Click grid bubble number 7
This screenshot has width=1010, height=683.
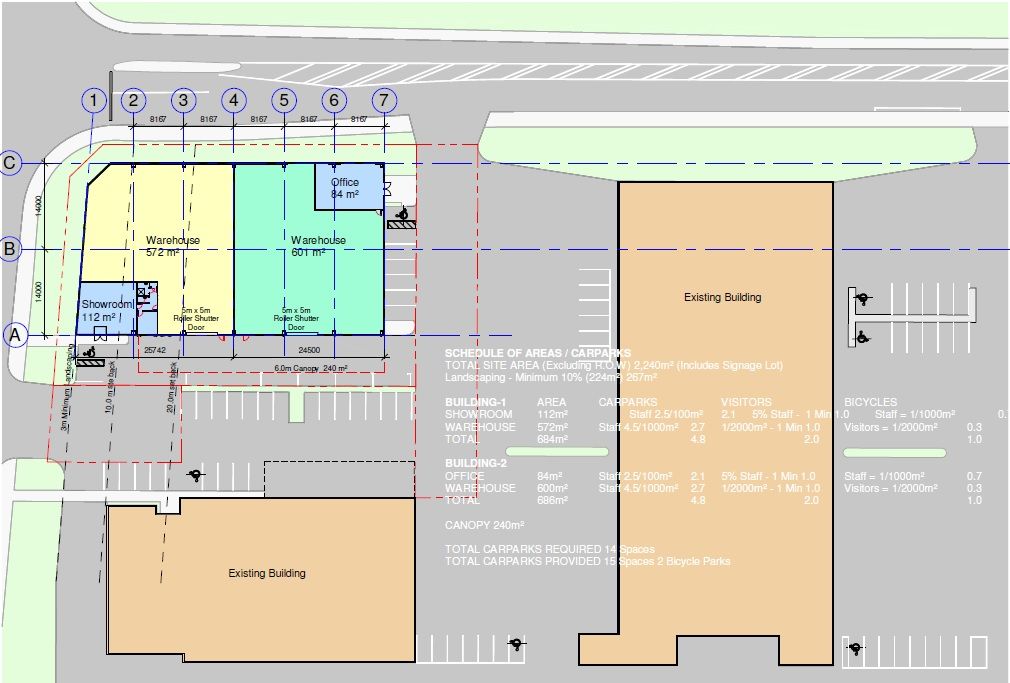tap(384, 100)
